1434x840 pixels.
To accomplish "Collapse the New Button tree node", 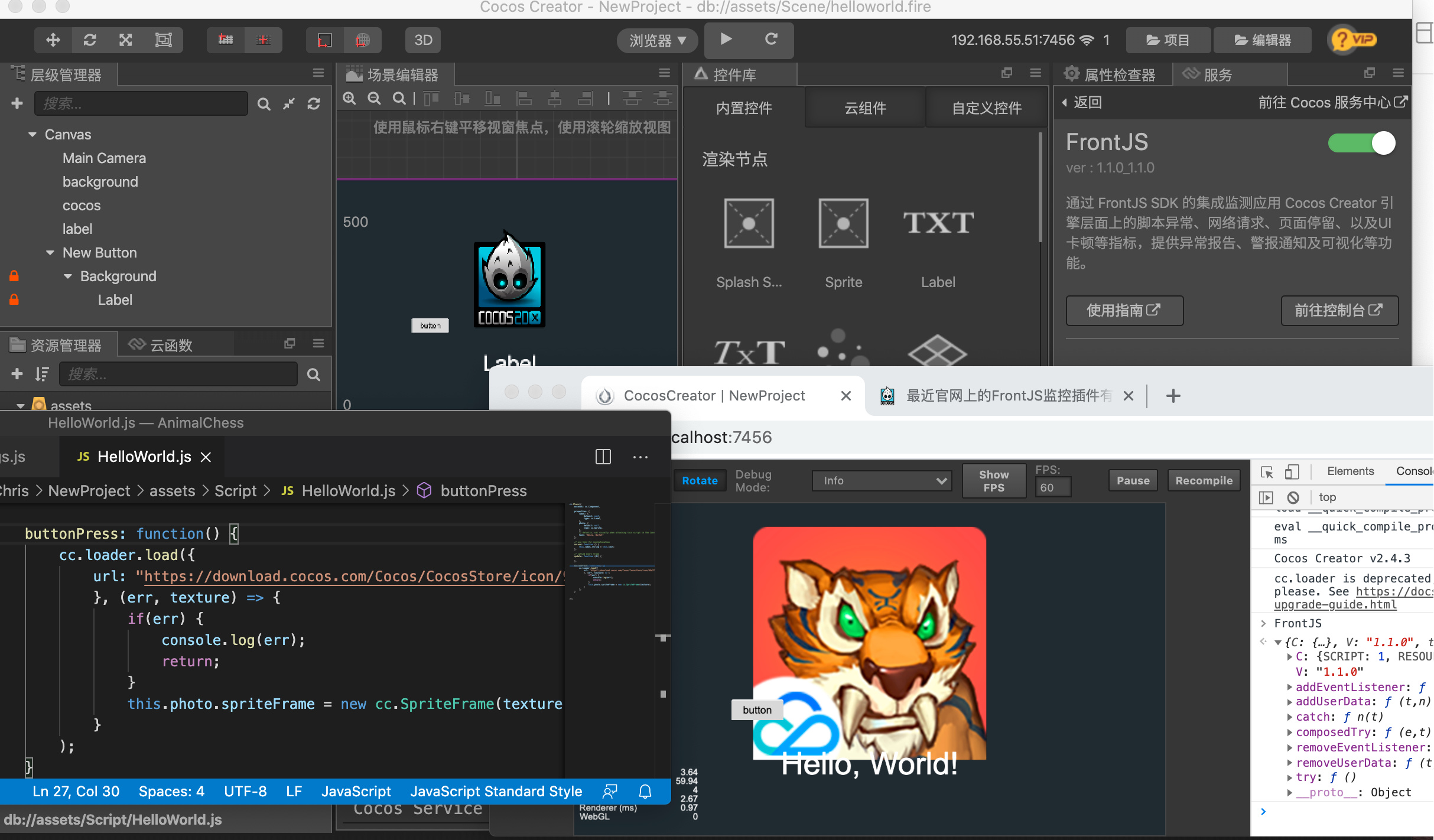I will [x=50, y=253].
